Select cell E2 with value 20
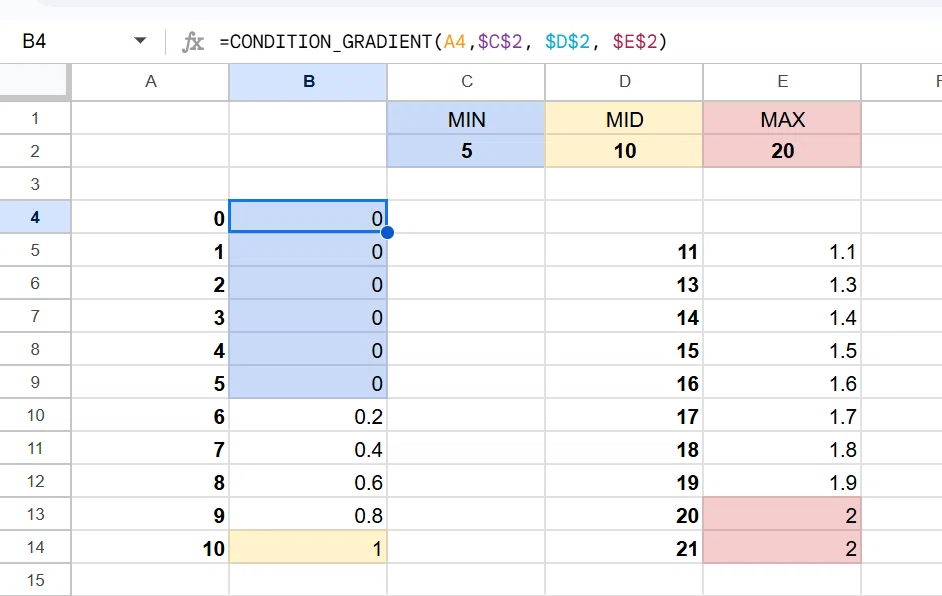 tap(782, 151)
